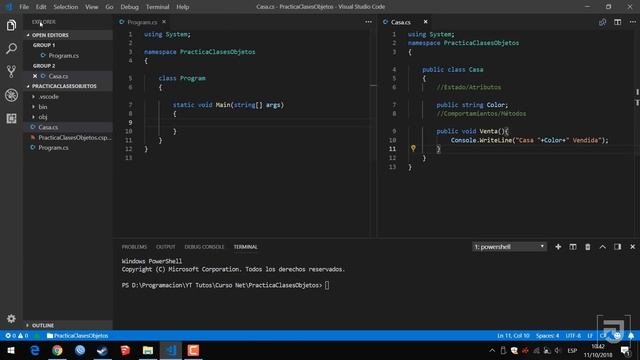This screenshot has width=640, height=360.
Task: Move the panel to the right
Action: click(618, 247)
